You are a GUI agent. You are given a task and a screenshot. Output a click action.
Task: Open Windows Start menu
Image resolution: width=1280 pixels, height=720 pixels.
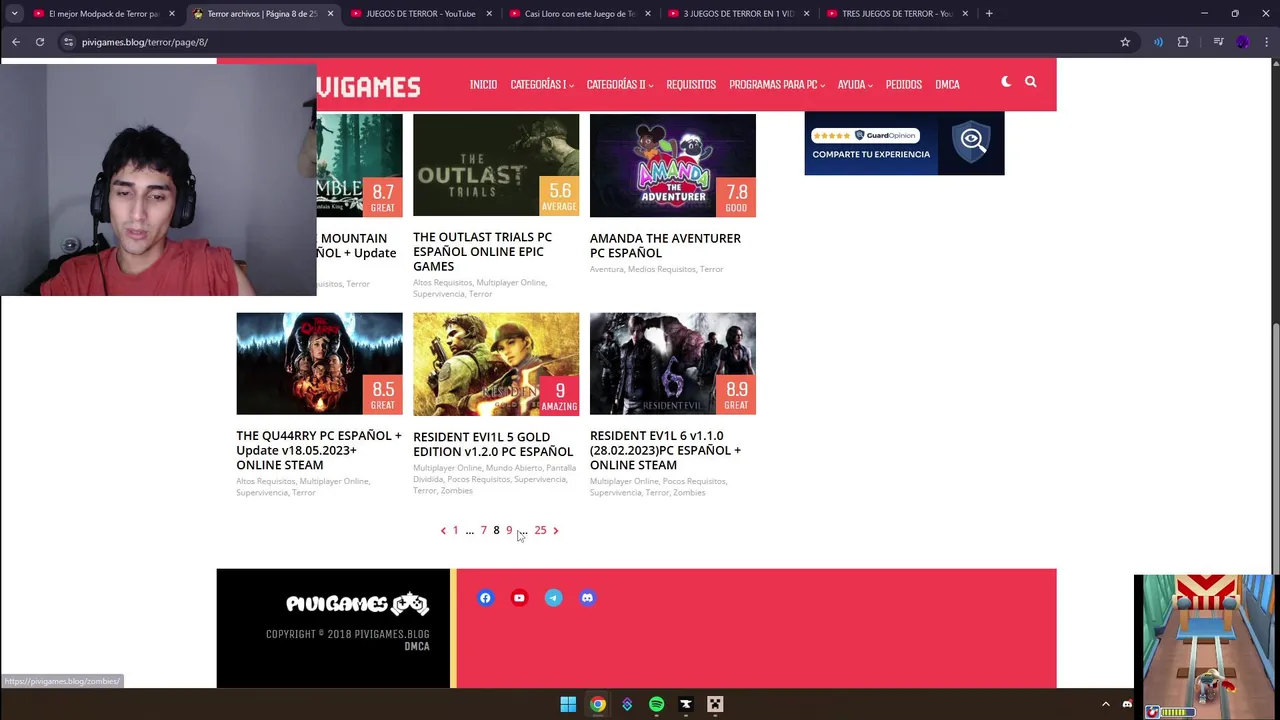(568, 704)
